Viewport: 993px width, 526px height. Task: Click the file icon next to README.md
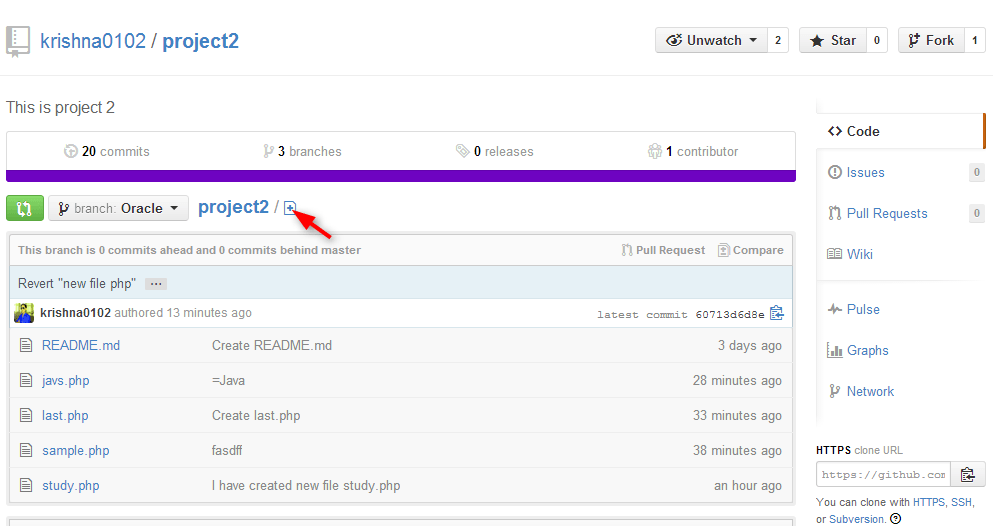click(x=26, y=346)
